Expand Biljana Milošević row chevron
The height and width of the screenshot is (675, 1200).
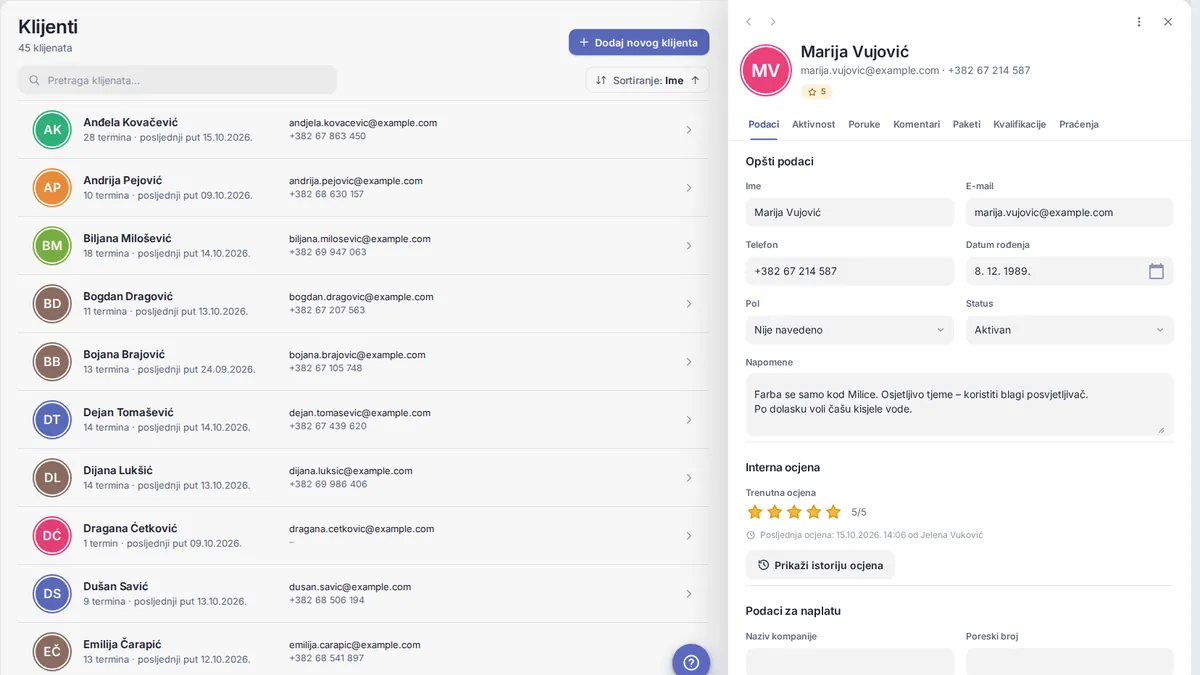[689, 246]
